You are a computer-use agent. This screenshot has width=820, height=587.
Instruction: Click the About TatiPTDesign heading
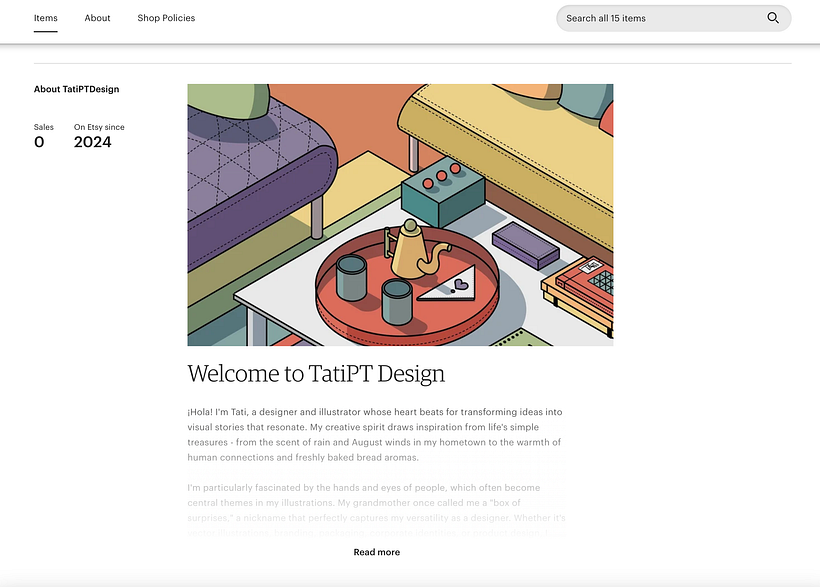[x=76, y=89]
